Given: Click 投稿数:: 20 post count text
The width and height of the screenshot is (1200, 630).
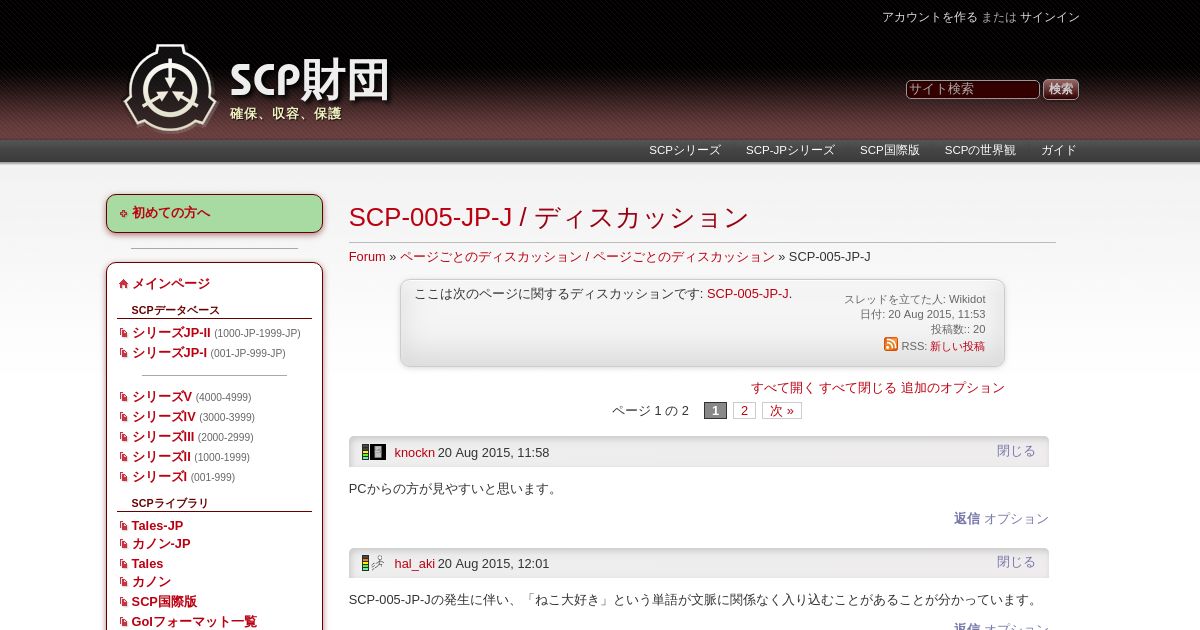Looking at the screenshot, I should tap(958, 329).
